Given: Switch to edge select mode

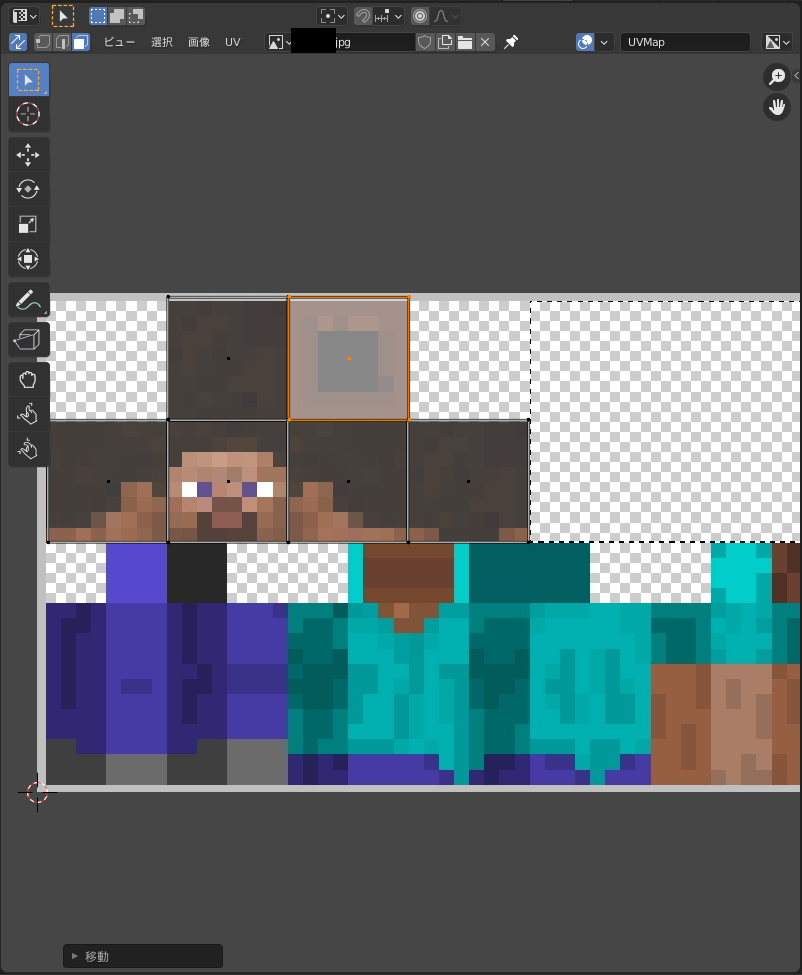Looking at the screenshot, I should click(62, 42).
